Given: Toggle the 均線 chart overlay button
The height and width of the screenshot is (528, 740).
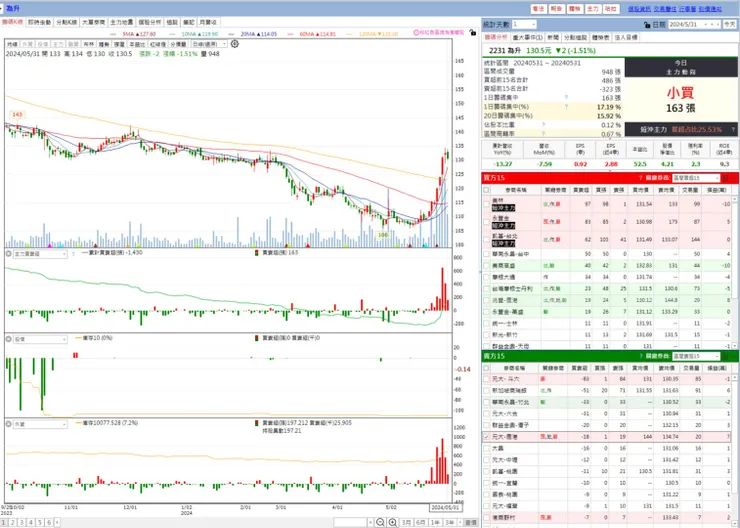Looking at the screenshot, I should (12, 44).
